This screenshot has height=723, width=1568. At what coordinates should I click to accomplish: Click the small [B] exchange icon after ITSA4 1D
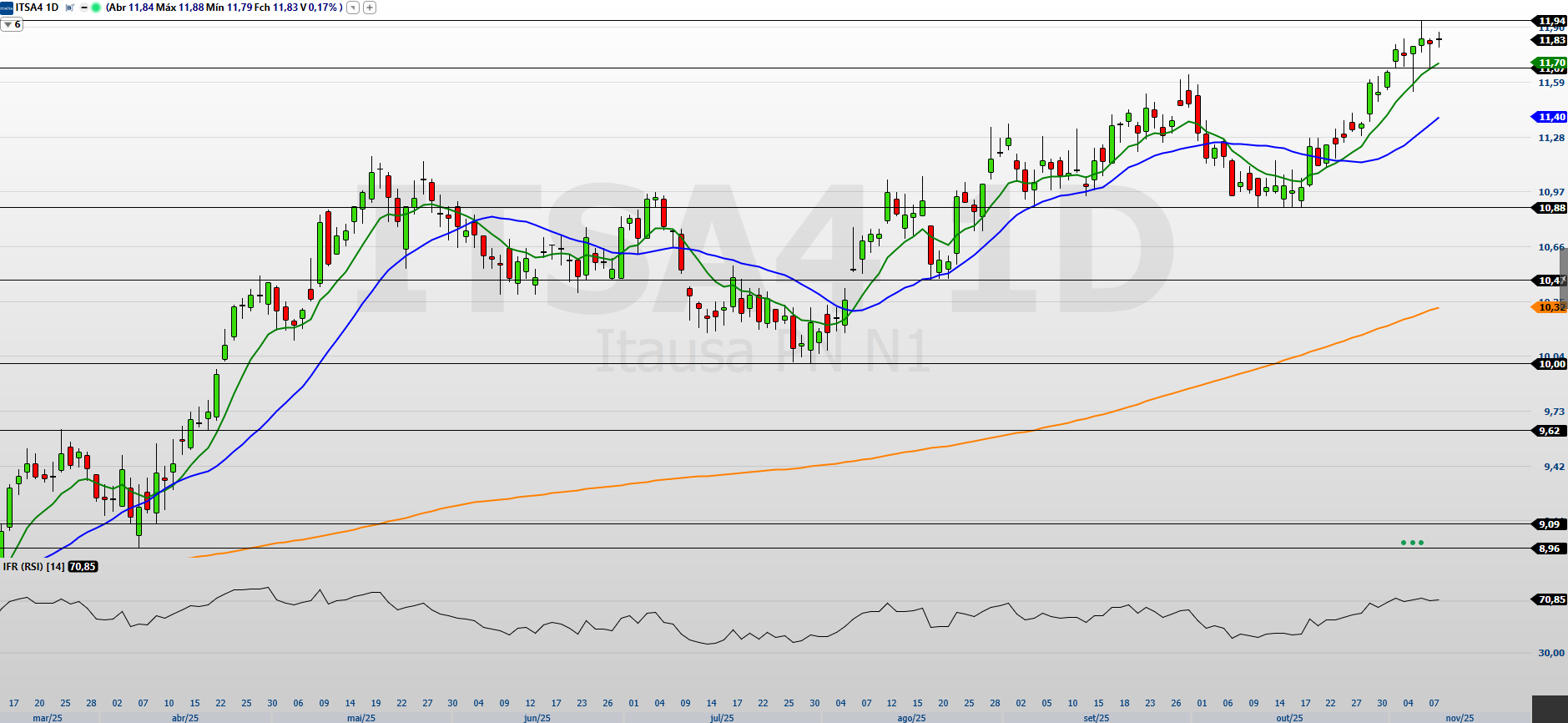click(x=70, y=8)
